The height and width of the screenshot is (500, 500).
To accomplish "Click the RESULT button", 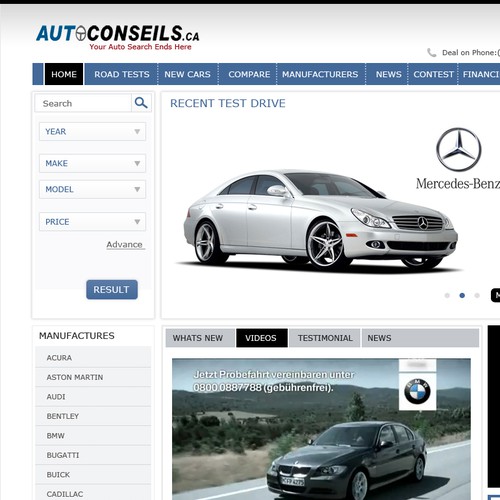I will 112,289.
